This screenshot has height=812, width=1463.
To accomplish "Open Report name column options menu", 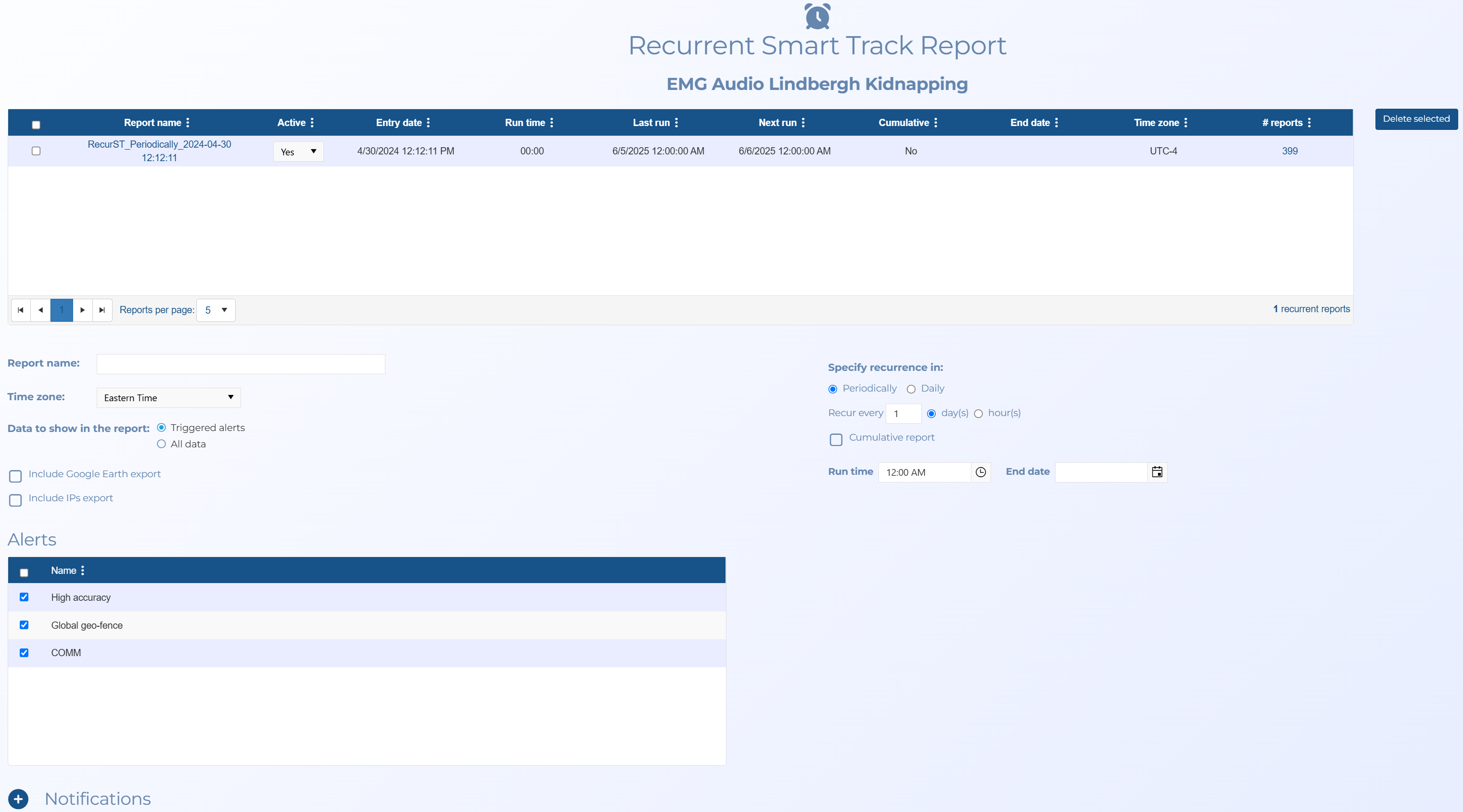I will 188,123.
